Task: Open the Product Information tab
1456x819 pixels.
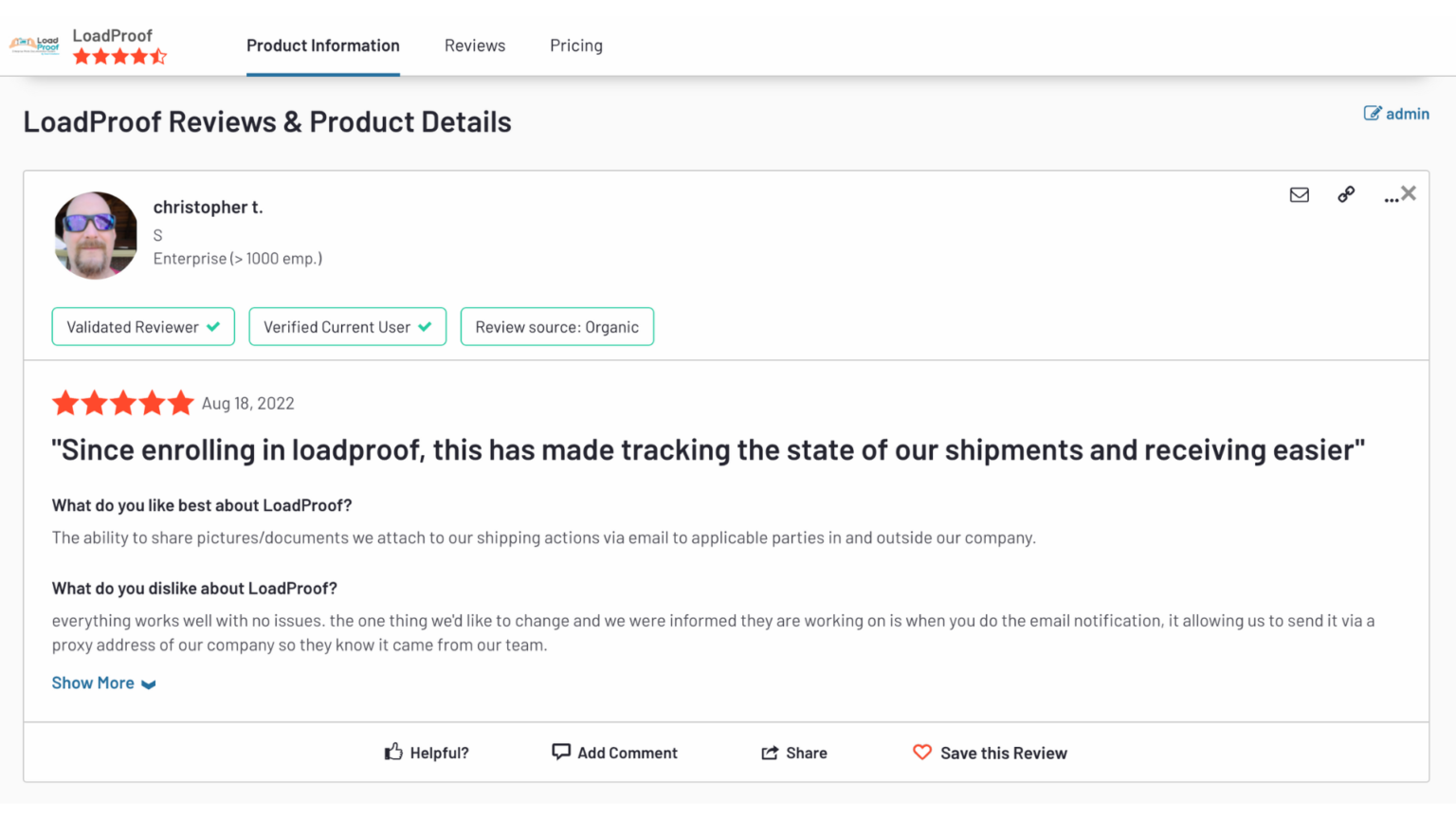Action: 323,45
